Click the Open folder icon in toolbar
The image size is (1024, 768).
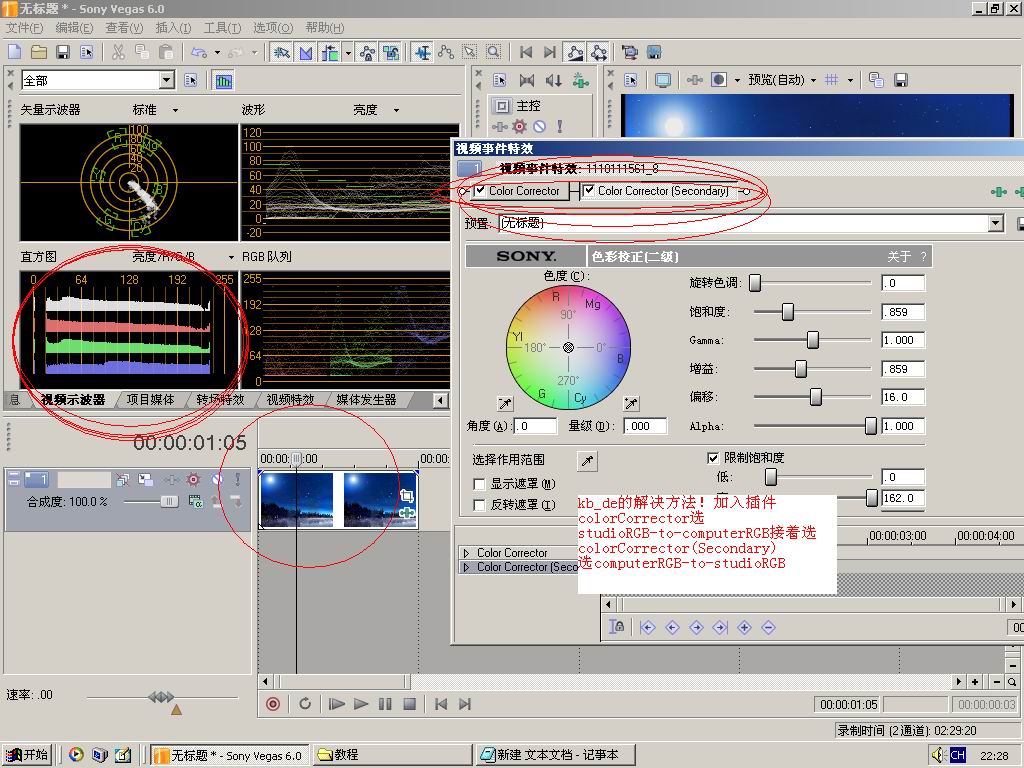[39, 52]
